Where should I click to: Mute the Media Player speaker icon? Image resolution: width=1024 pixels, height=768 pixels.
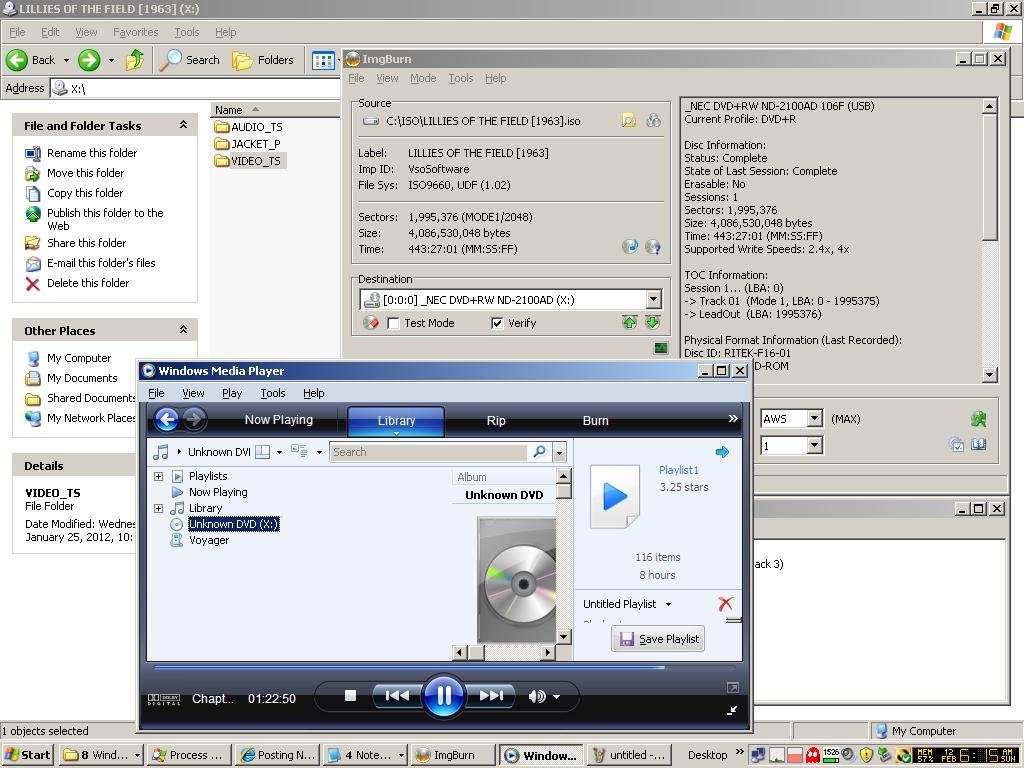tap(536, 697)
